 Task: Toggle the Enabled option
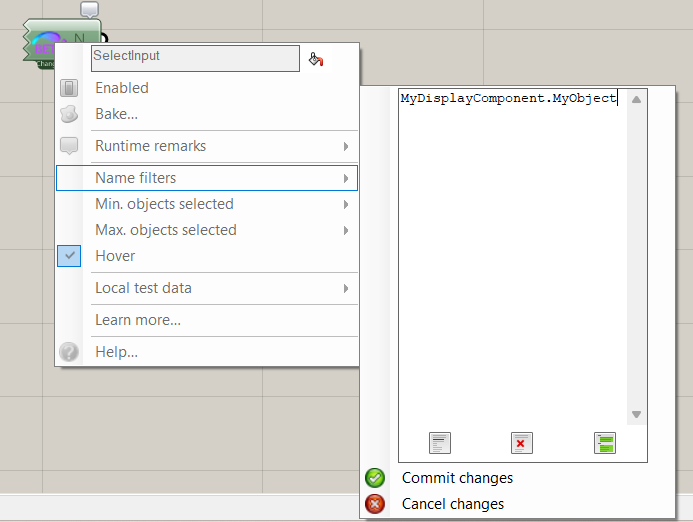[x=121, y=88]
